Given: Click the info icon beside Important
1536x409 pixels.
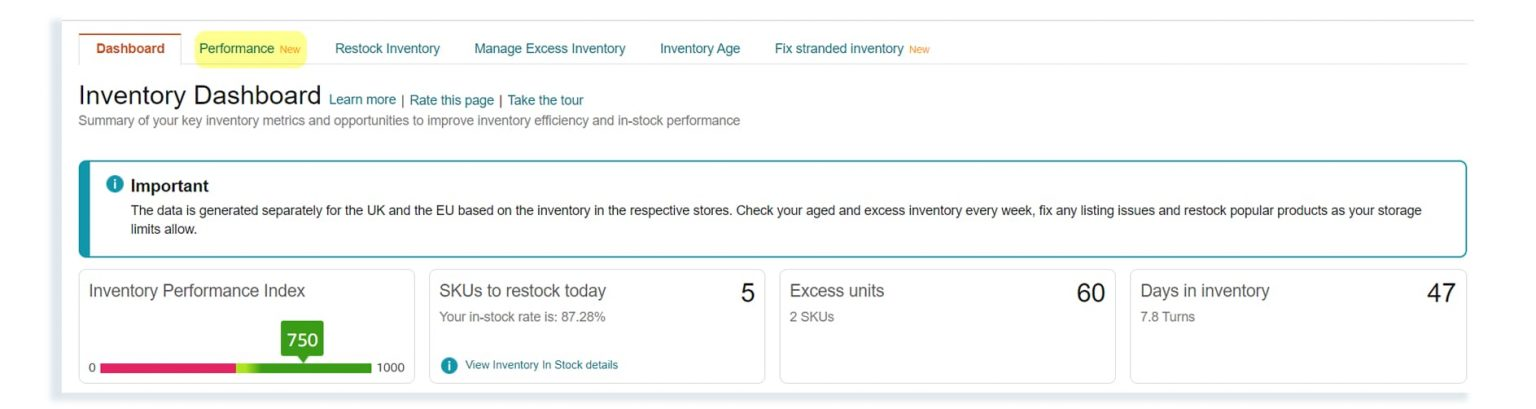Looking at the screenshot, I should pyautogui.click(x=115, y=185).
